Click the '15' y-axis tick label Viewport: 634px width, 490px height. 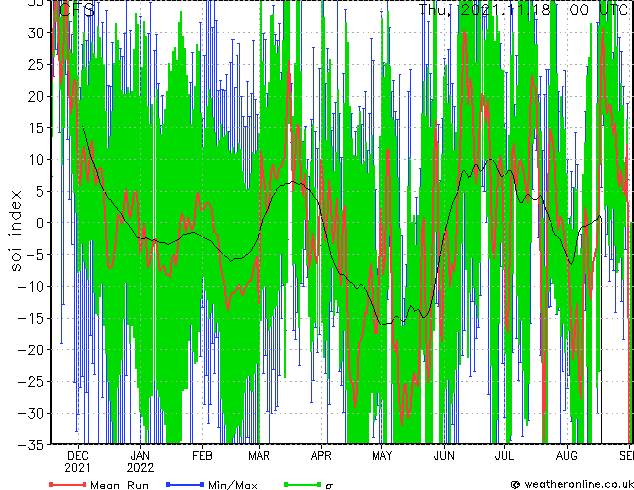36,128
